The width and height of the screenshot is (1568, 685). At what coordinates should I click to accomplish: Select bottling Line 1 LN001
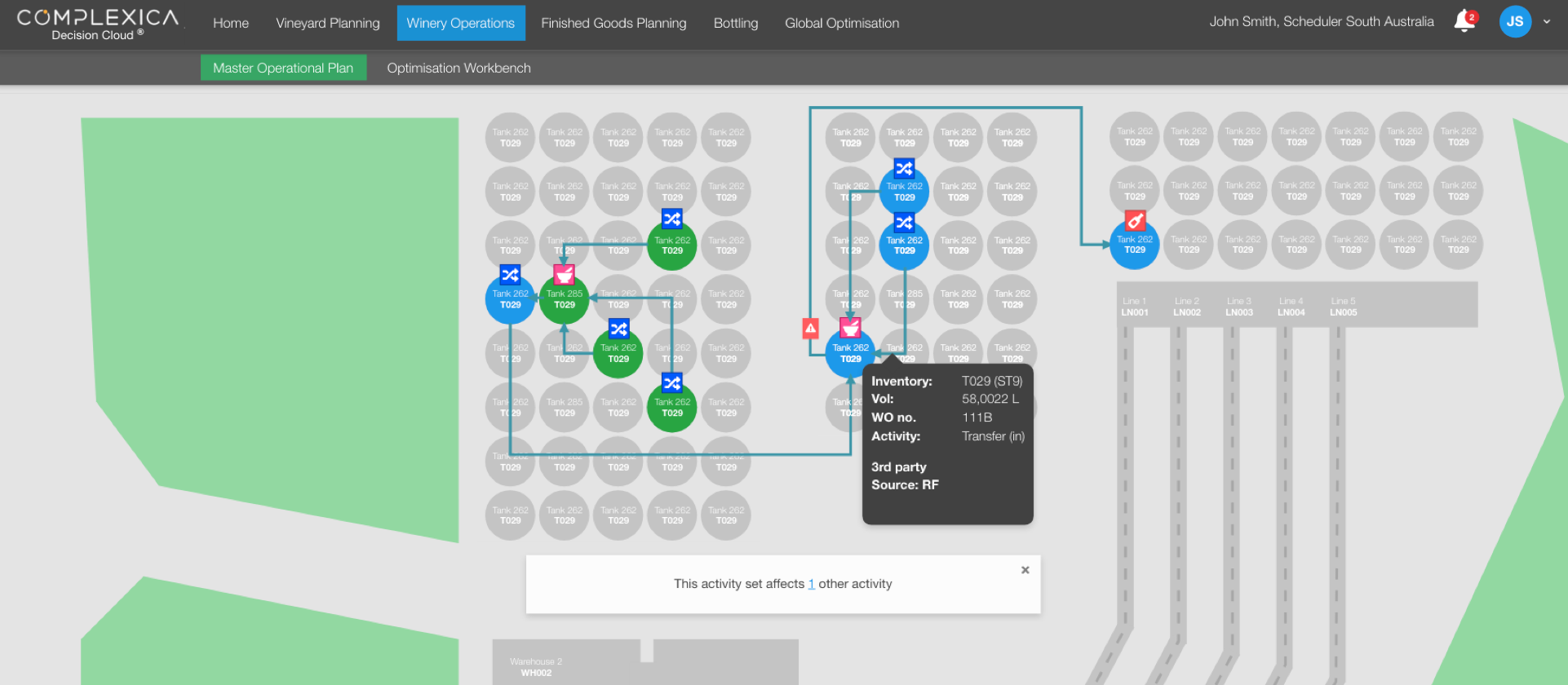(x=1134, y=307)
